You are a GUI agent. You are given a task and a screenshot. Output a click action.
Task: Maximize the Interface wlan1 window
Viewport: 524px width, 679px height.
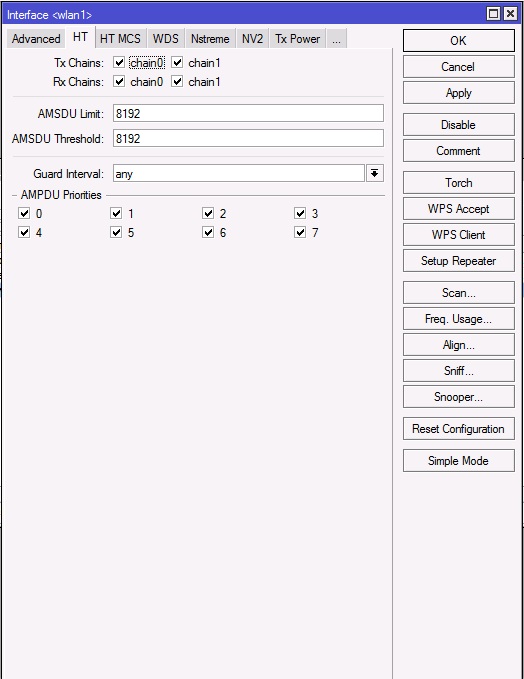493,14
